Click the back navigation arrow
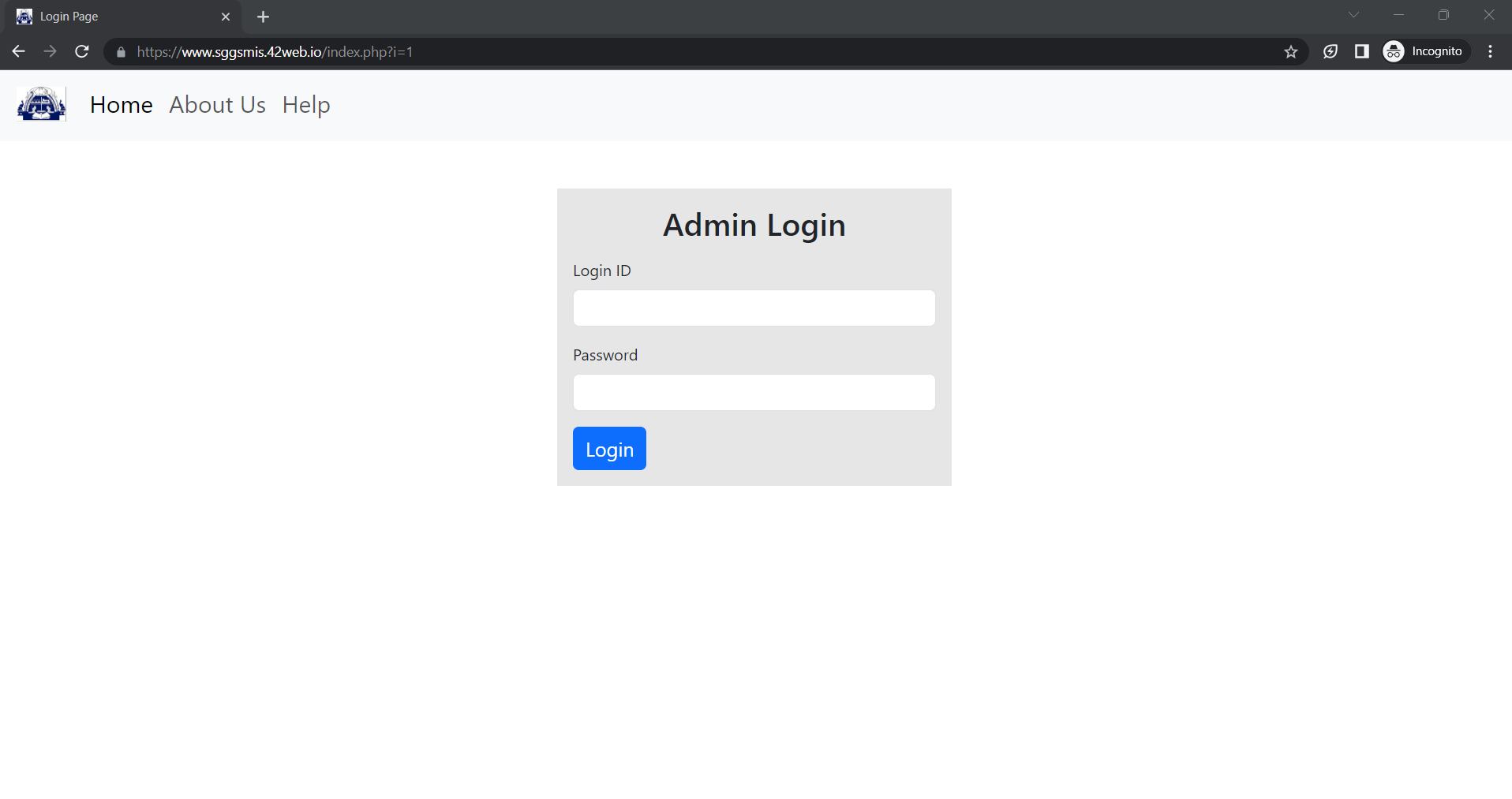This screenshot has height=799, width=1512. click(18, 51)
